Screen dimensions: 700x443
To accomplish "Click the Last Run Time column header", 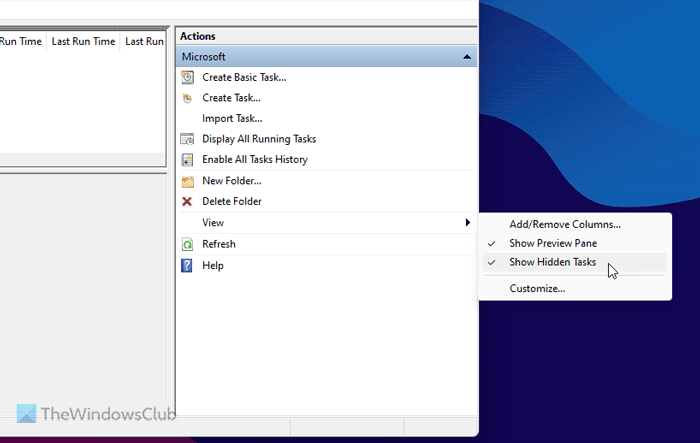I will pyautogui.click(x=83, y=41).
